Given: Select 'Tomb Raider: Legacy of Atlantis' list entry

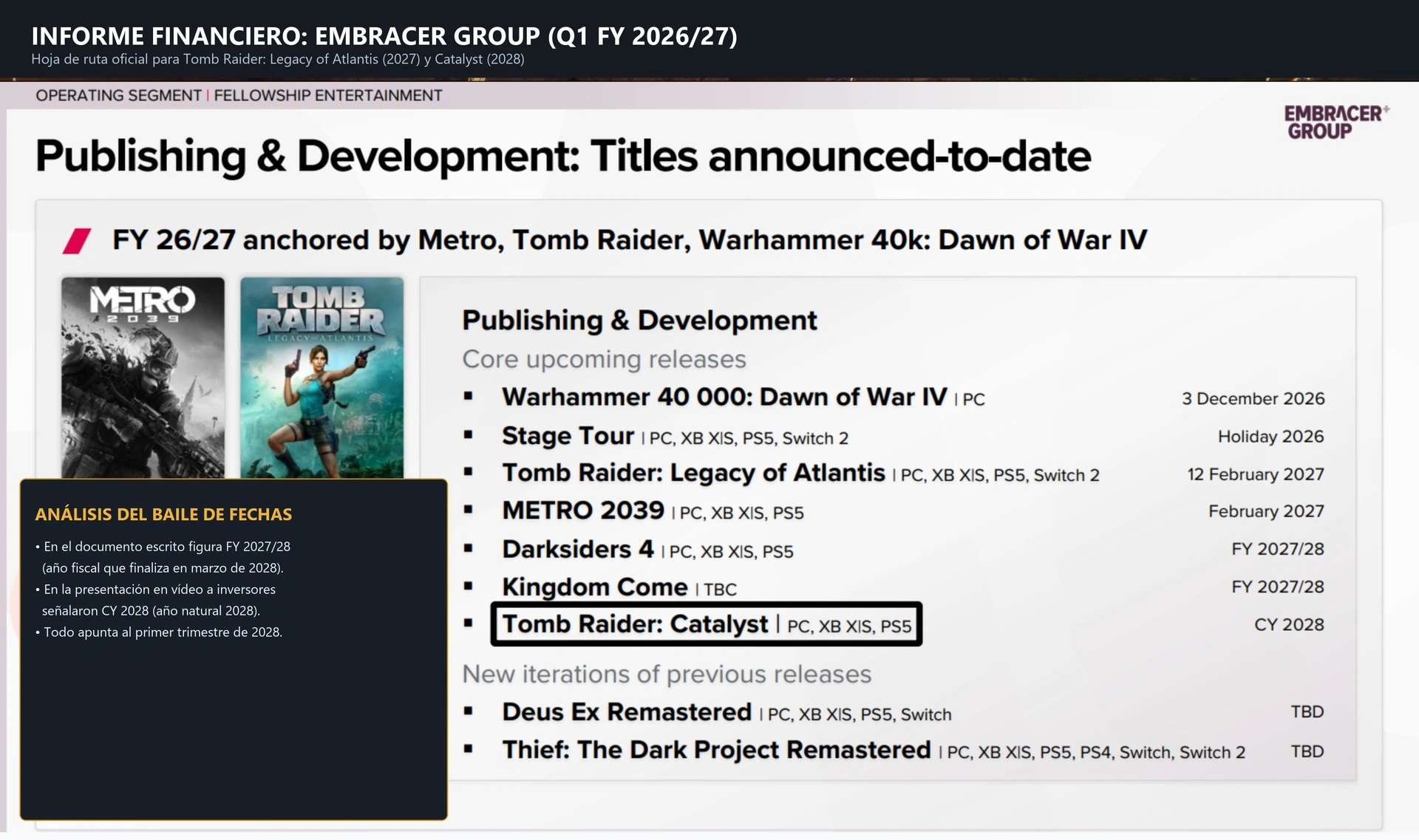Looking at the screenshot, I should pos(800,473).
